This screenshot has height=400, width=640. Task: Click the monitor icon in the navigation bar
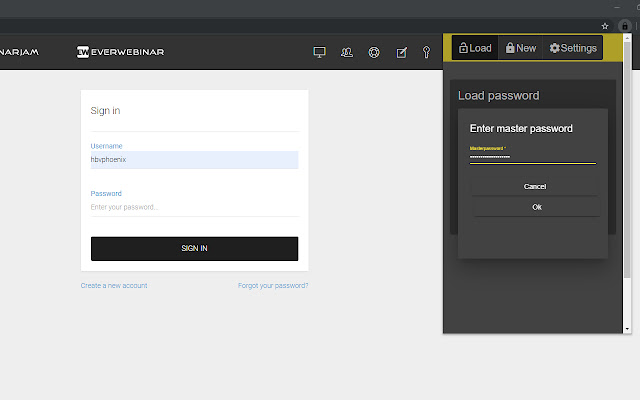tap(320, 52)
